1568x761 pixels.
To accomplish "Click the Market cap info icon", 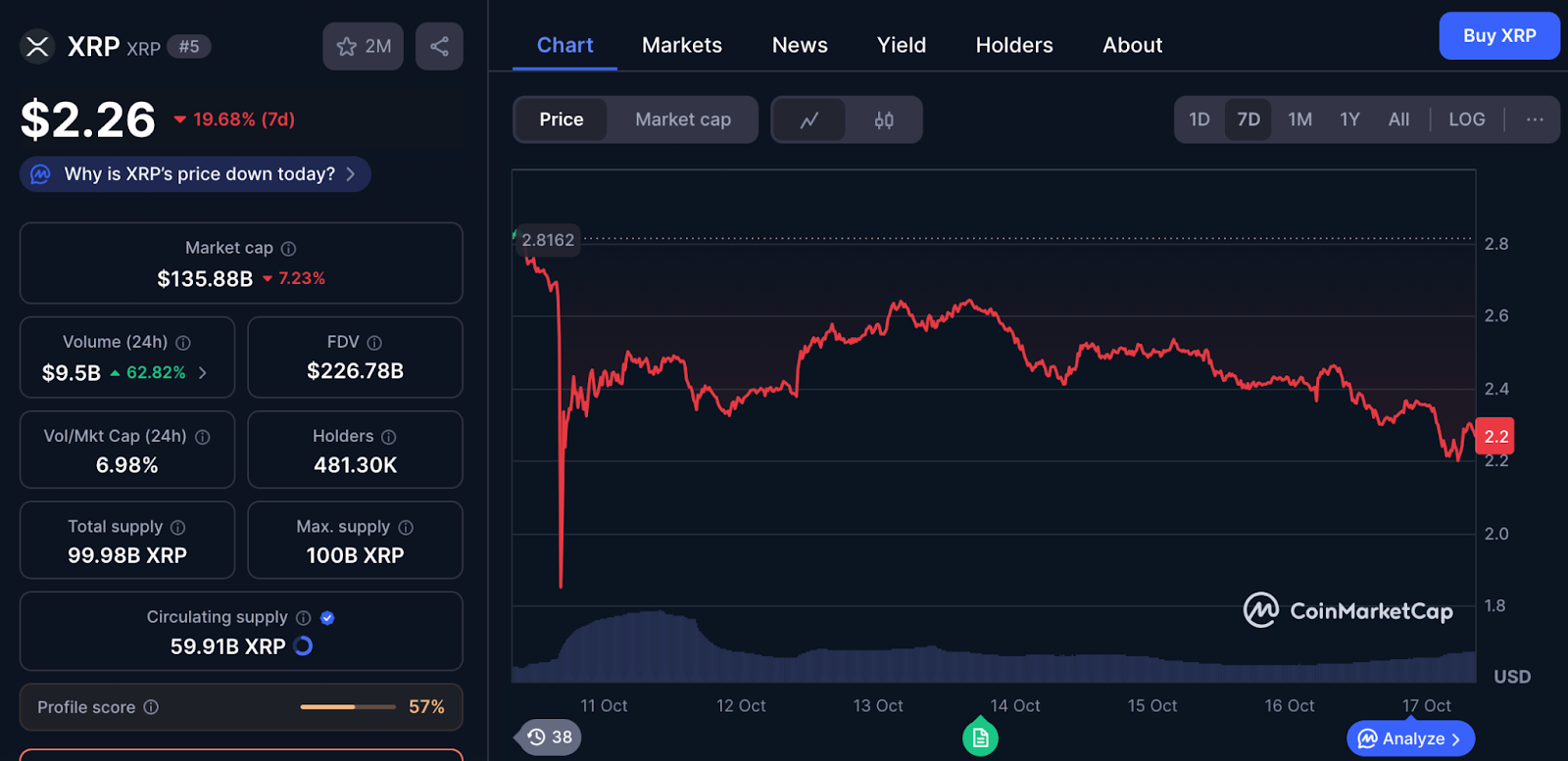I will [288, 249].
